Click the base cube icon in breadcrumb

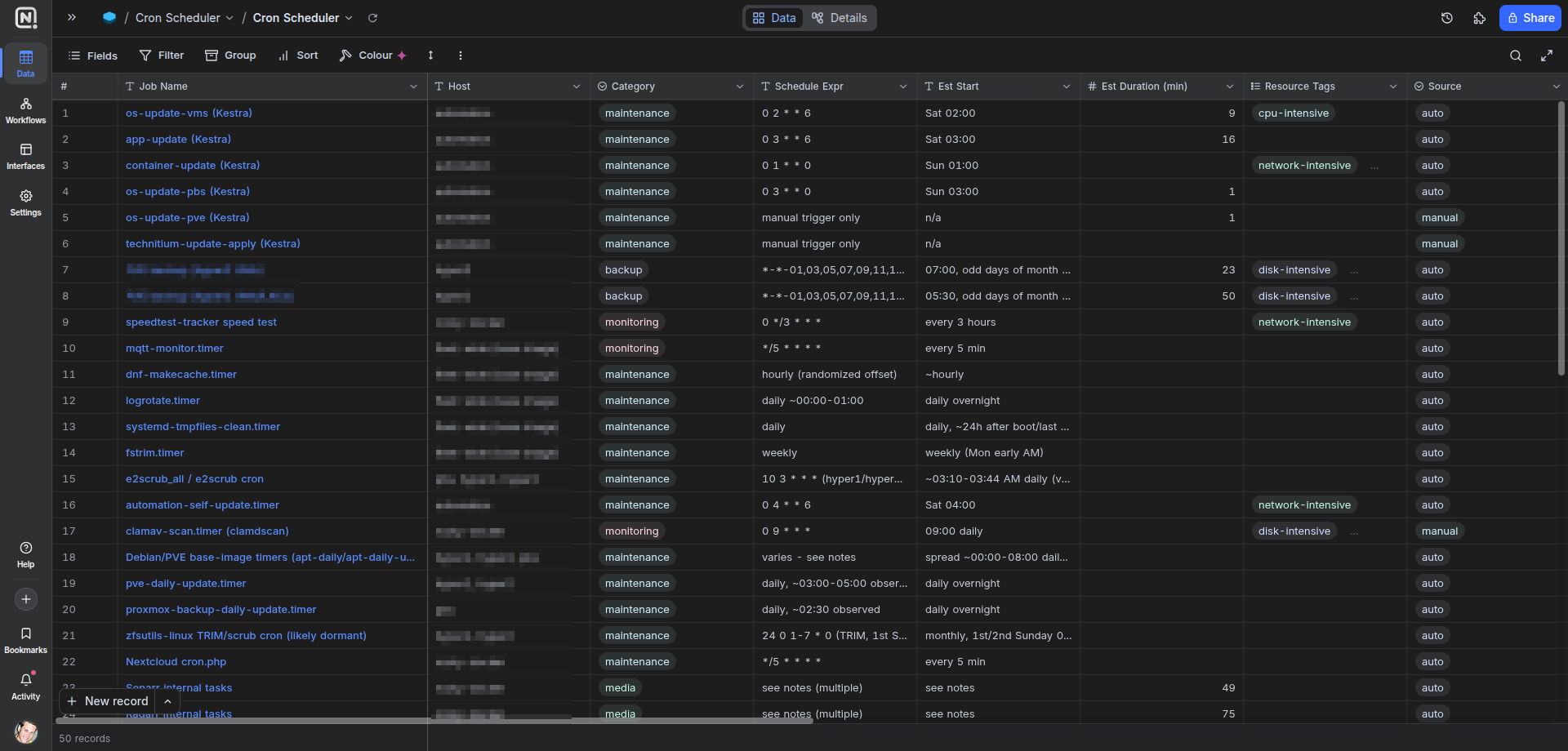tap(109, 17)
